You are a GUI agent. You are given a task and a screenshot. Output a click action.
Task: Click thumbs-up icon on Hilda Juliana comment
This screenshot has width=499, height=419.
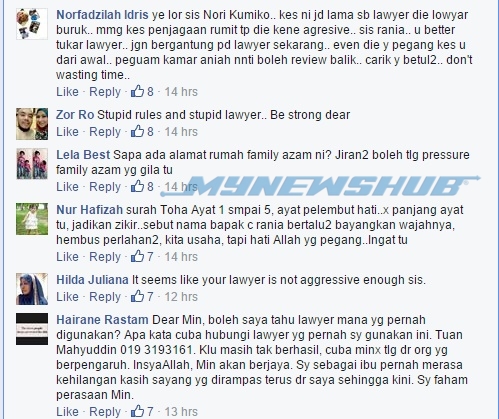tap(137, 296)
